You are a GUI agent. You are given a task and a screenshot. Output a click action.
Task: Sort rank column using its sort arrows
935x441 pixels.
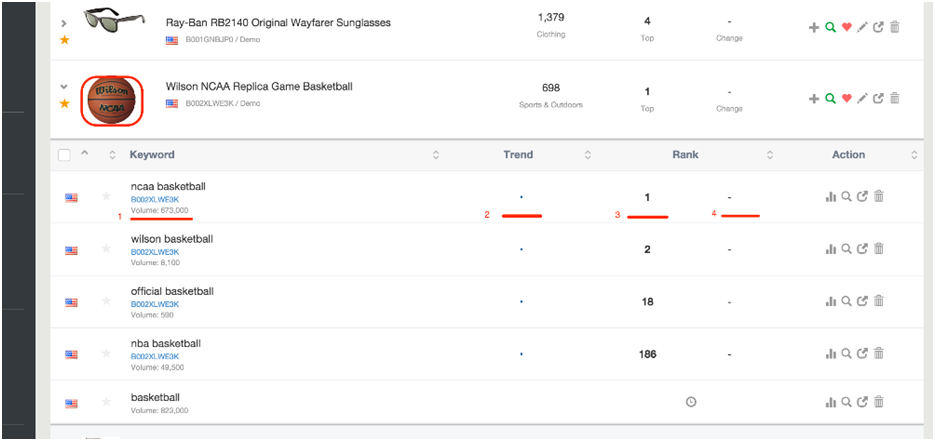tap(770, 155)
